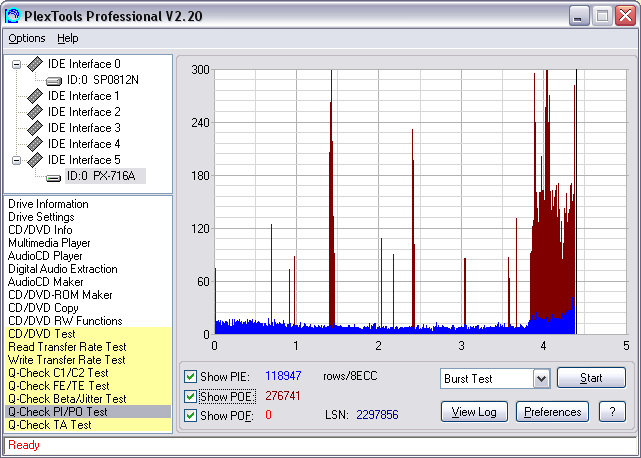Open AudioCD Player function
The height and width of the screenshot is (458, 641).
tap(45, 256)
